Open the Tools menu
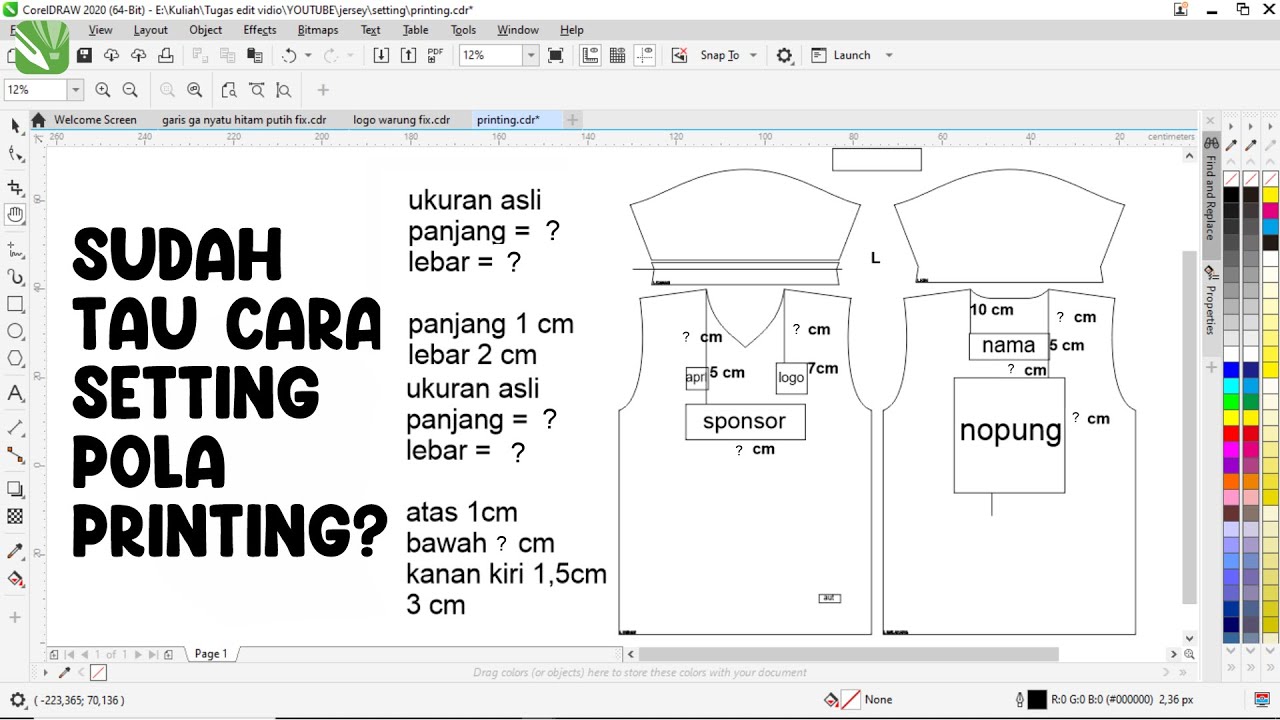This screenshot has width=1280, height=720. pos(463,30)
